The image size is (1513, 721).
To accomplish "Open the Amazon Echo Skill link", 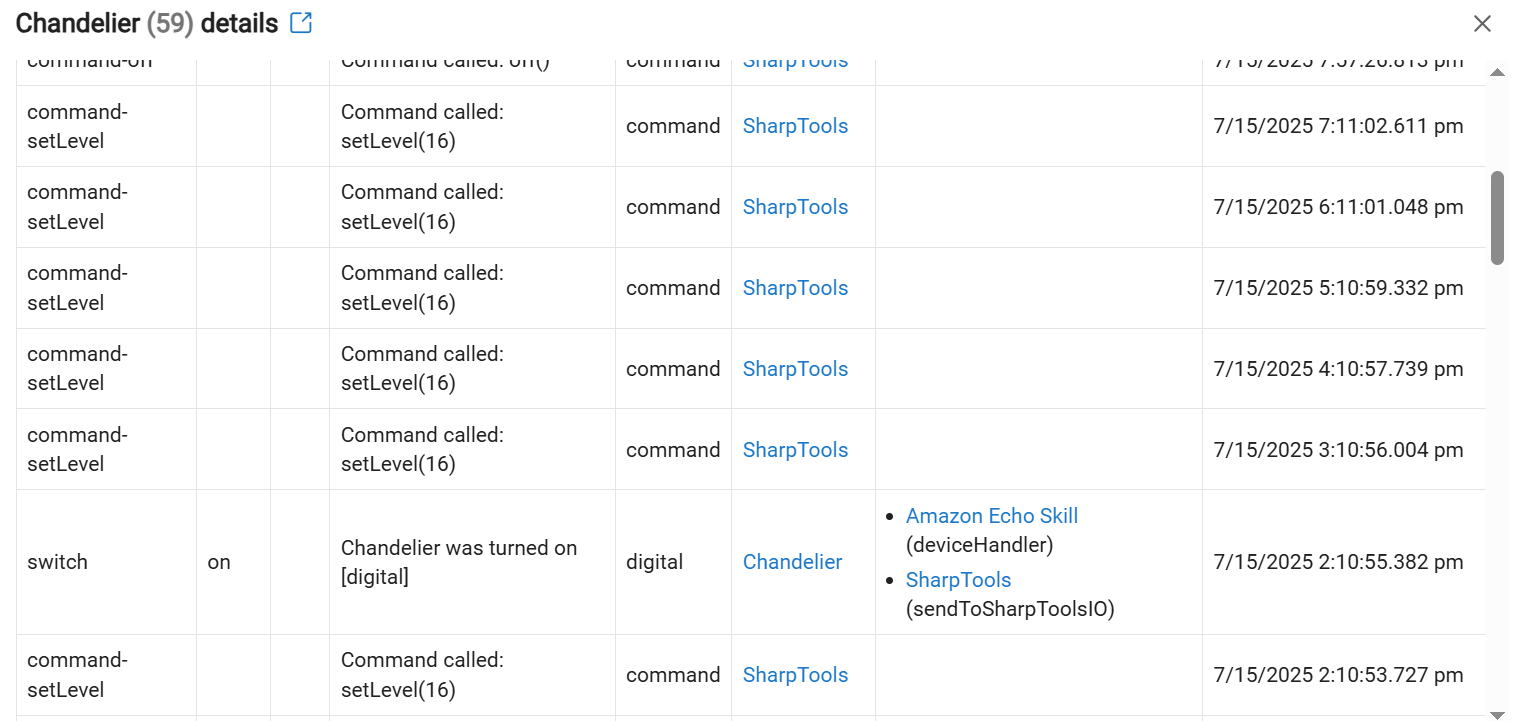I will tap(992, 516).
